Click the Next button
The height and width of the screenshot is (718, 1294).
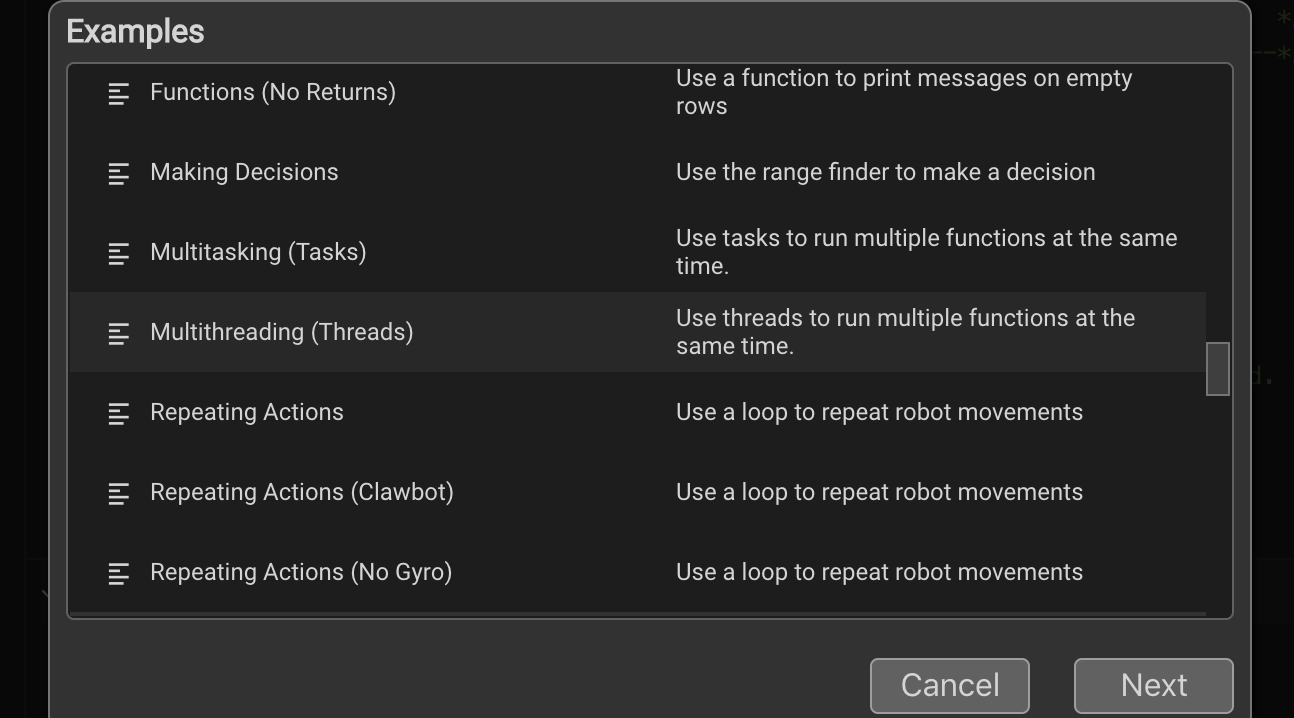coord(1153,685)
